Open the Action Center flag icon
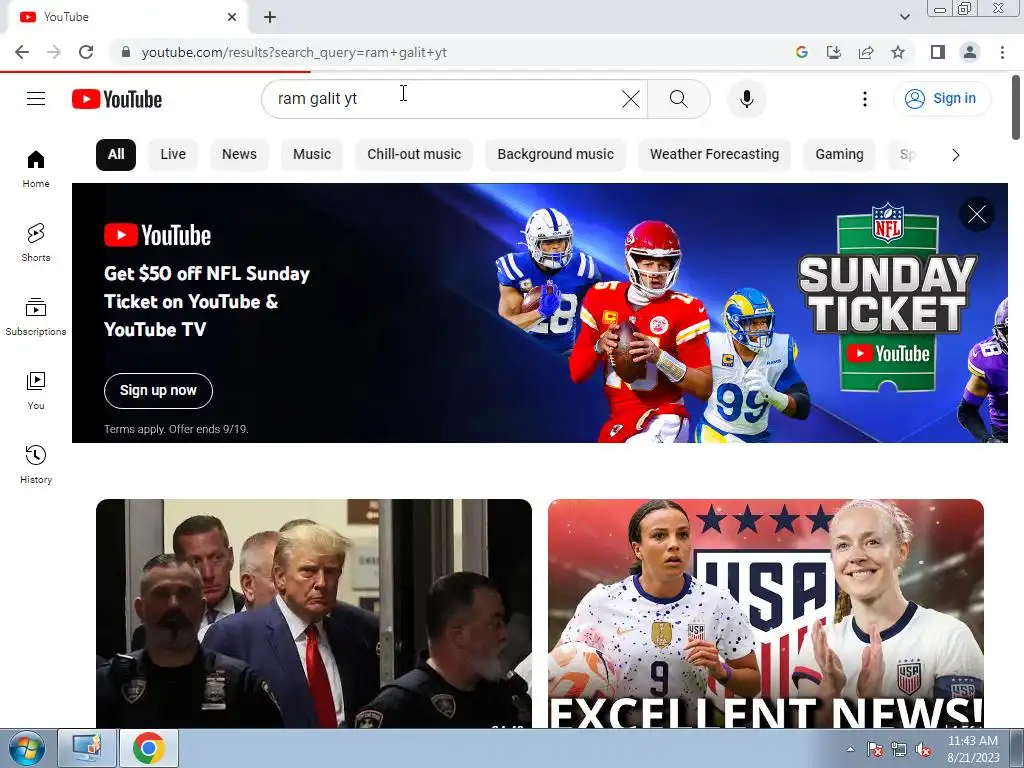The width and height of the screenshot is (1024, 768). coord(875,750)
